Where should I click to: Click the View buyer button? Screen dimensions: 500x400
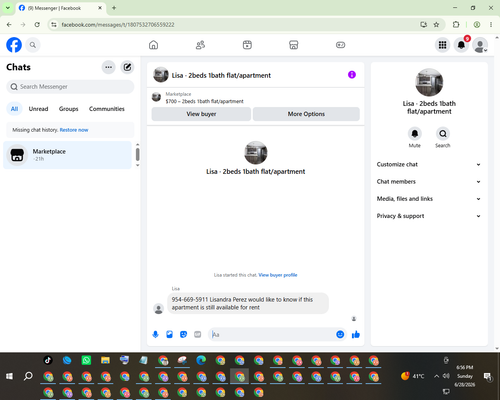coord(201,114)
